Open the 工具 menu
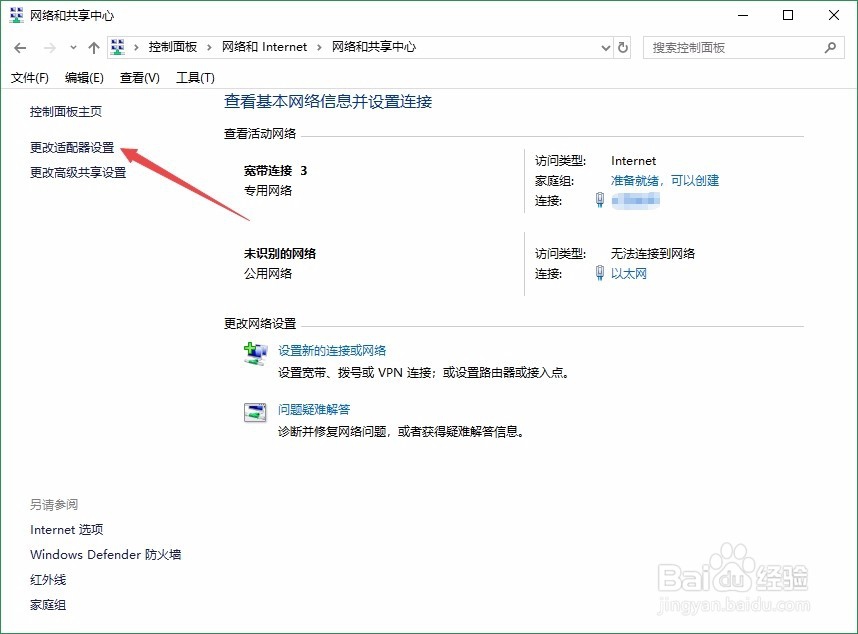This screenshot has height=634, width=858. click(195, 77)
